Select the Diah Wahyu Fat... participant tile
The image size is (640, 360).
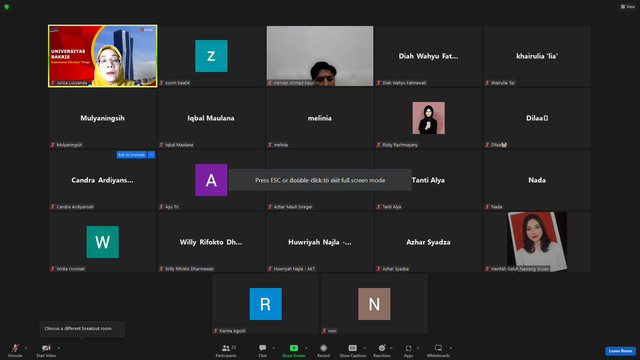428,56
